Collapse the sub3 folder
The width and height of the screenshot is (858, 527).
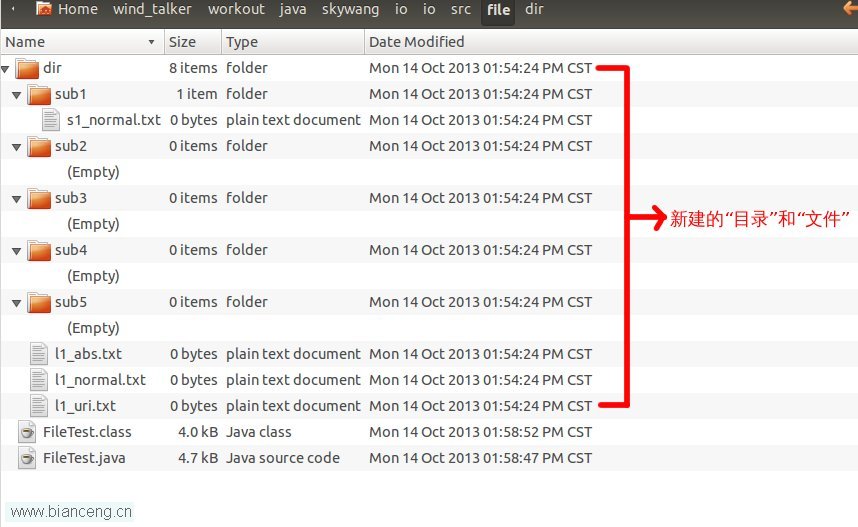[16, 199]
